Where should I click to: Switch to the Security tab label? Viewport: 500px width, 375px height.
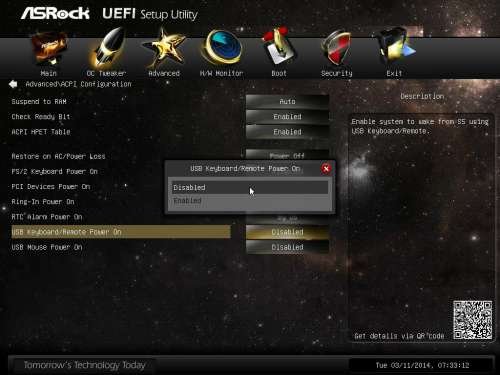[x=336, y=73]
